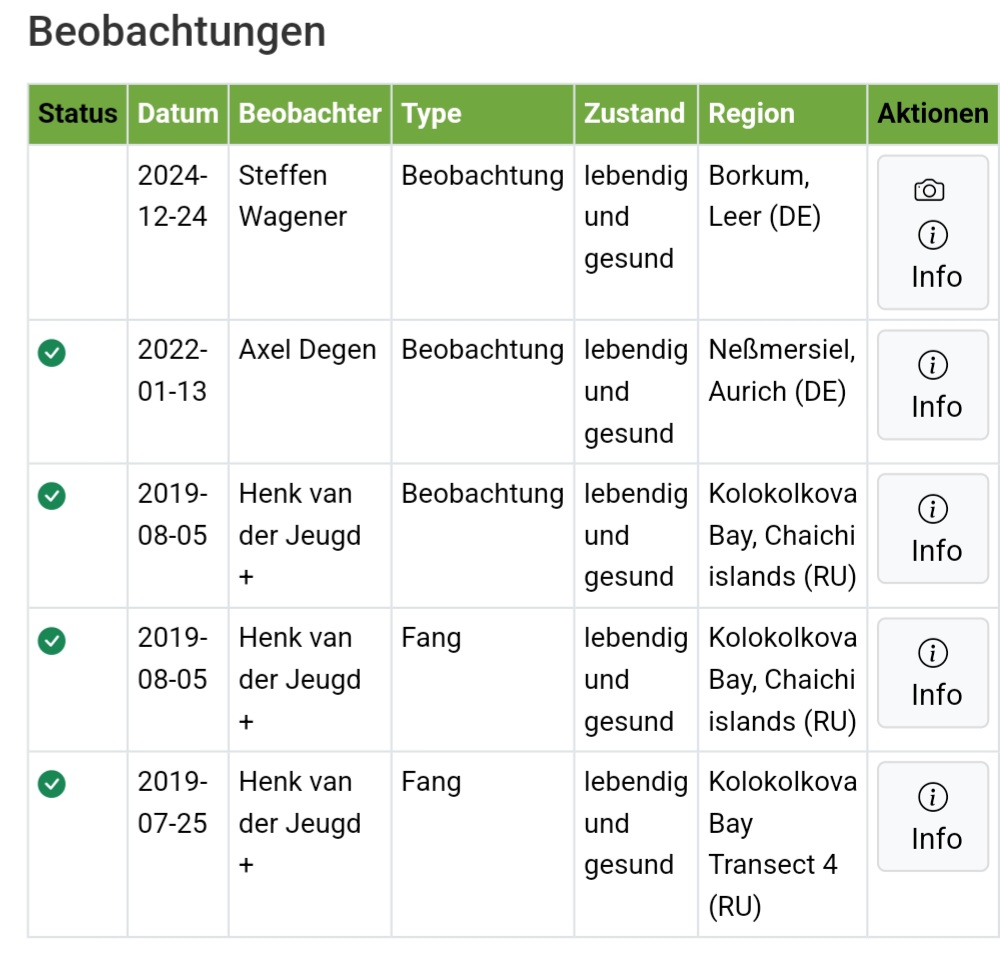The height and width of the screenshot is (960, 1000).
Task: Click verified status icon for 2019-08-05 Fang
Action: tap(52, 639)
